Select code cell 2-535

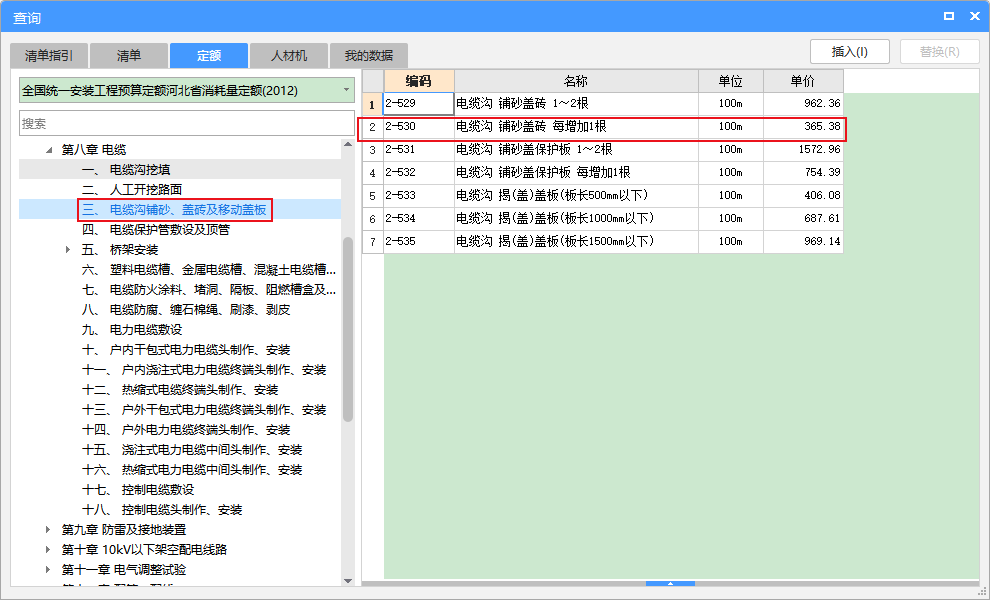pyautogui.click(x=419, y=241)
